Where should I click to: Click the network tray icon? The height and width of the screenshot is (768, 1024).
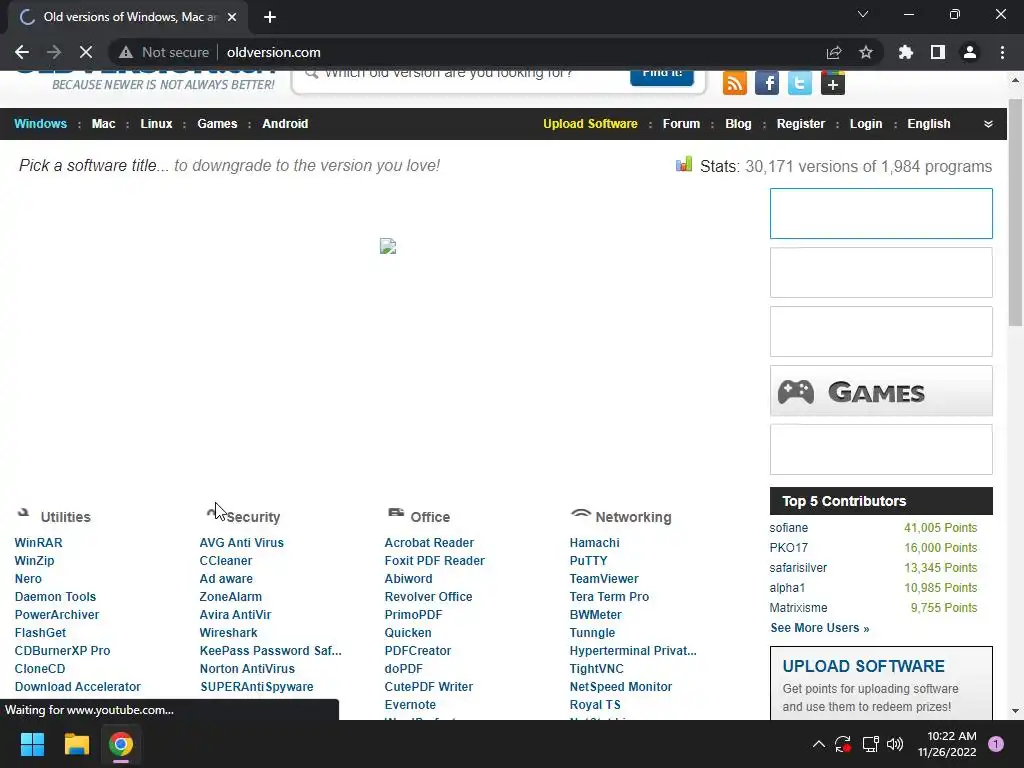coord(870,744)
